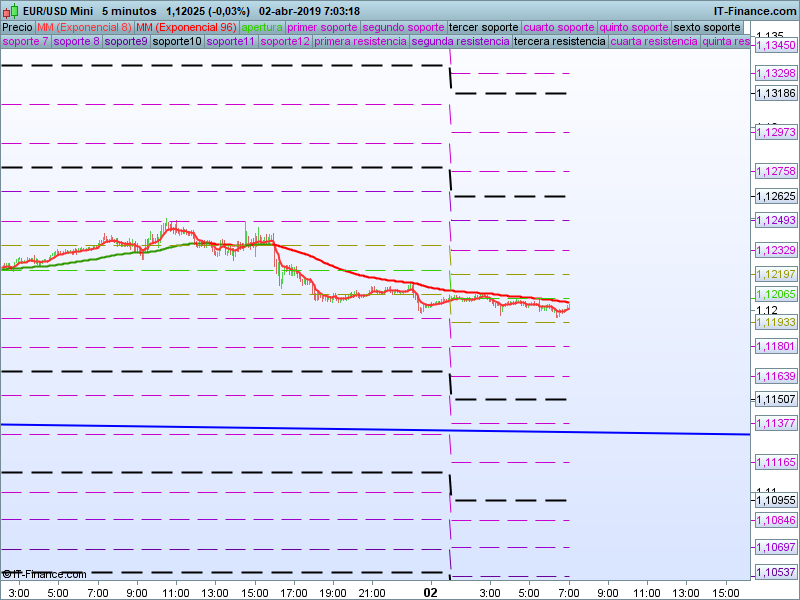This screenshot has width=800, height=600.
Task: Click the green 1,12065 price label
Action: (775, 295)
